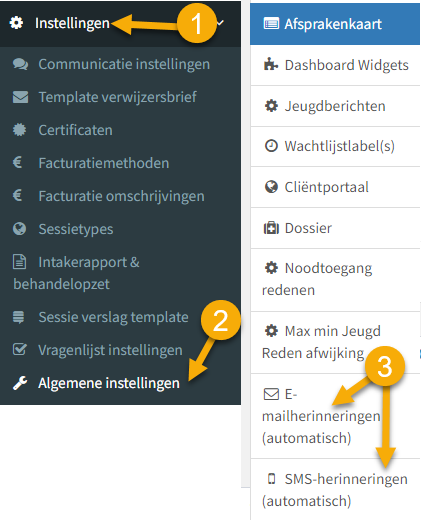Open Facturatie omschrijvingen menu item

tap(120, 196)
